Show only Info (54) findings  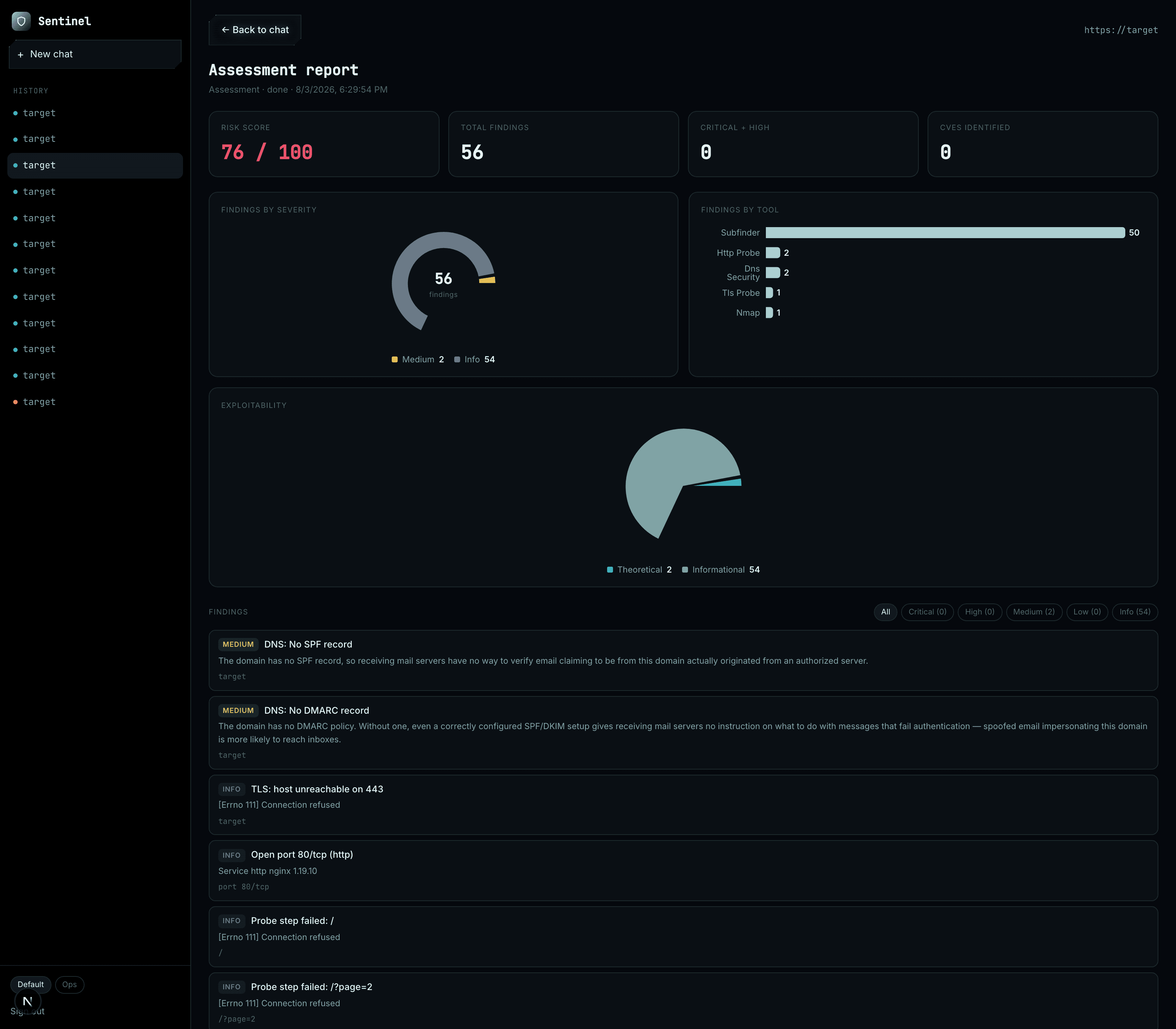1135,612
